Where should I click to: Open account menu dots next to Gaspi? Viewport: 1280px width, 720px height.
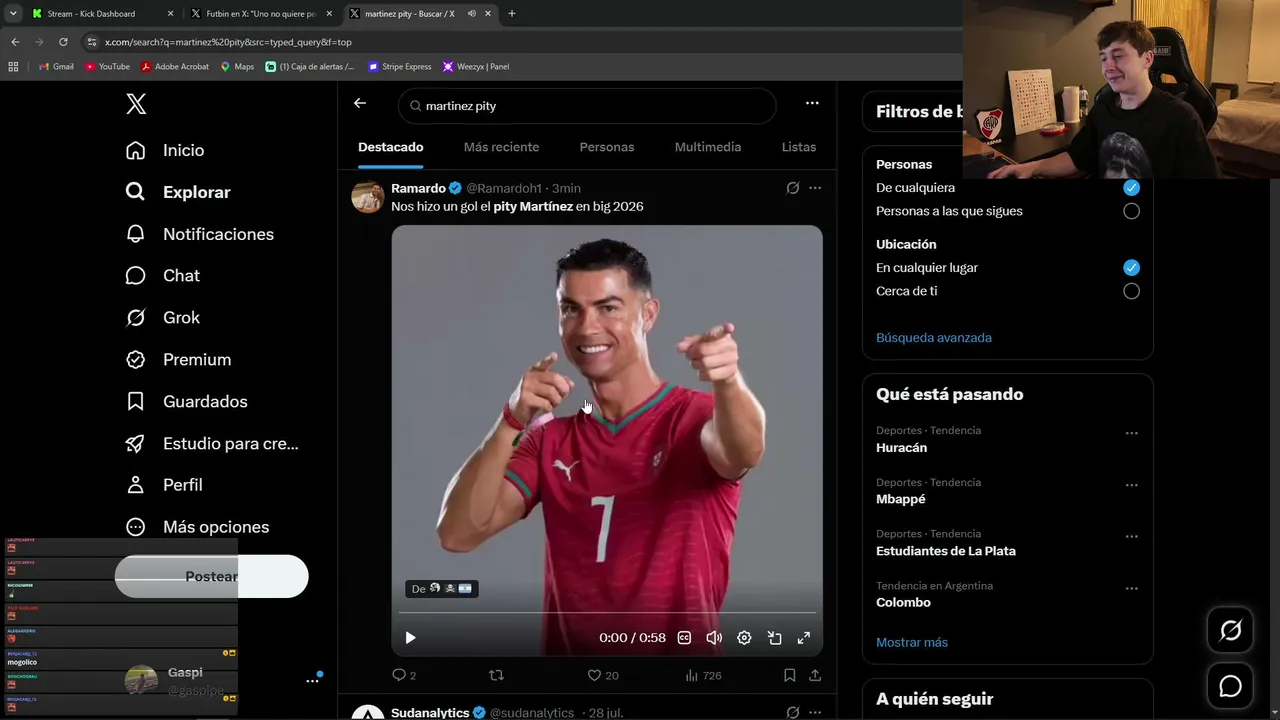pos(312,680)
